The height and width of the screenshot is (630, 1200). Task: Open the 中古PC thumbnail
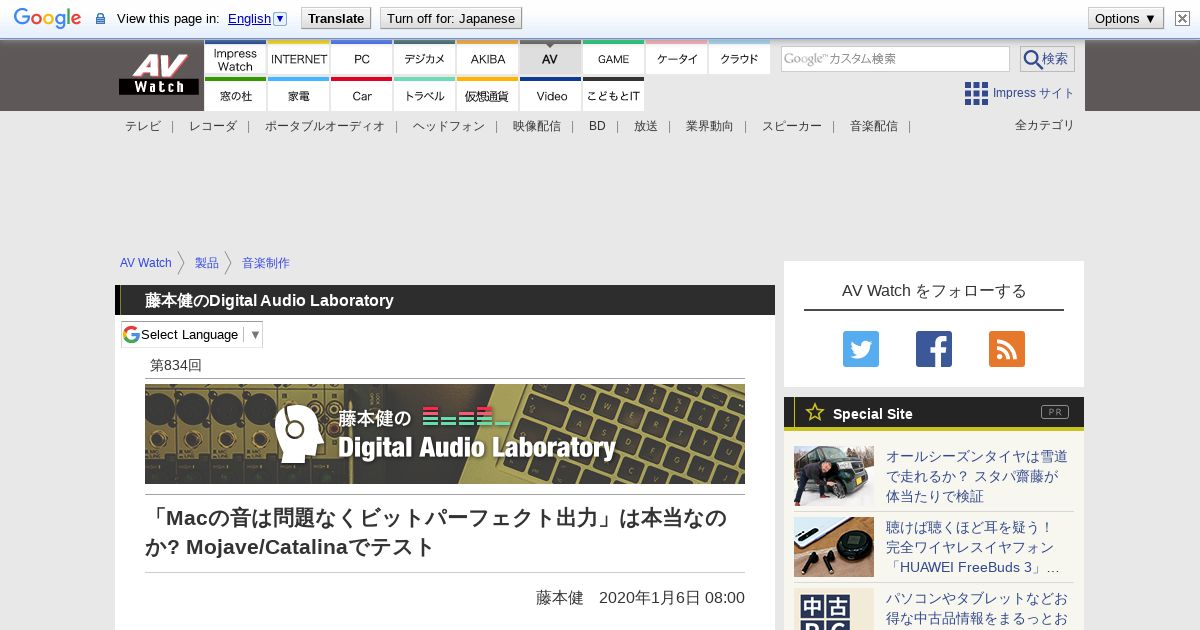834,609
